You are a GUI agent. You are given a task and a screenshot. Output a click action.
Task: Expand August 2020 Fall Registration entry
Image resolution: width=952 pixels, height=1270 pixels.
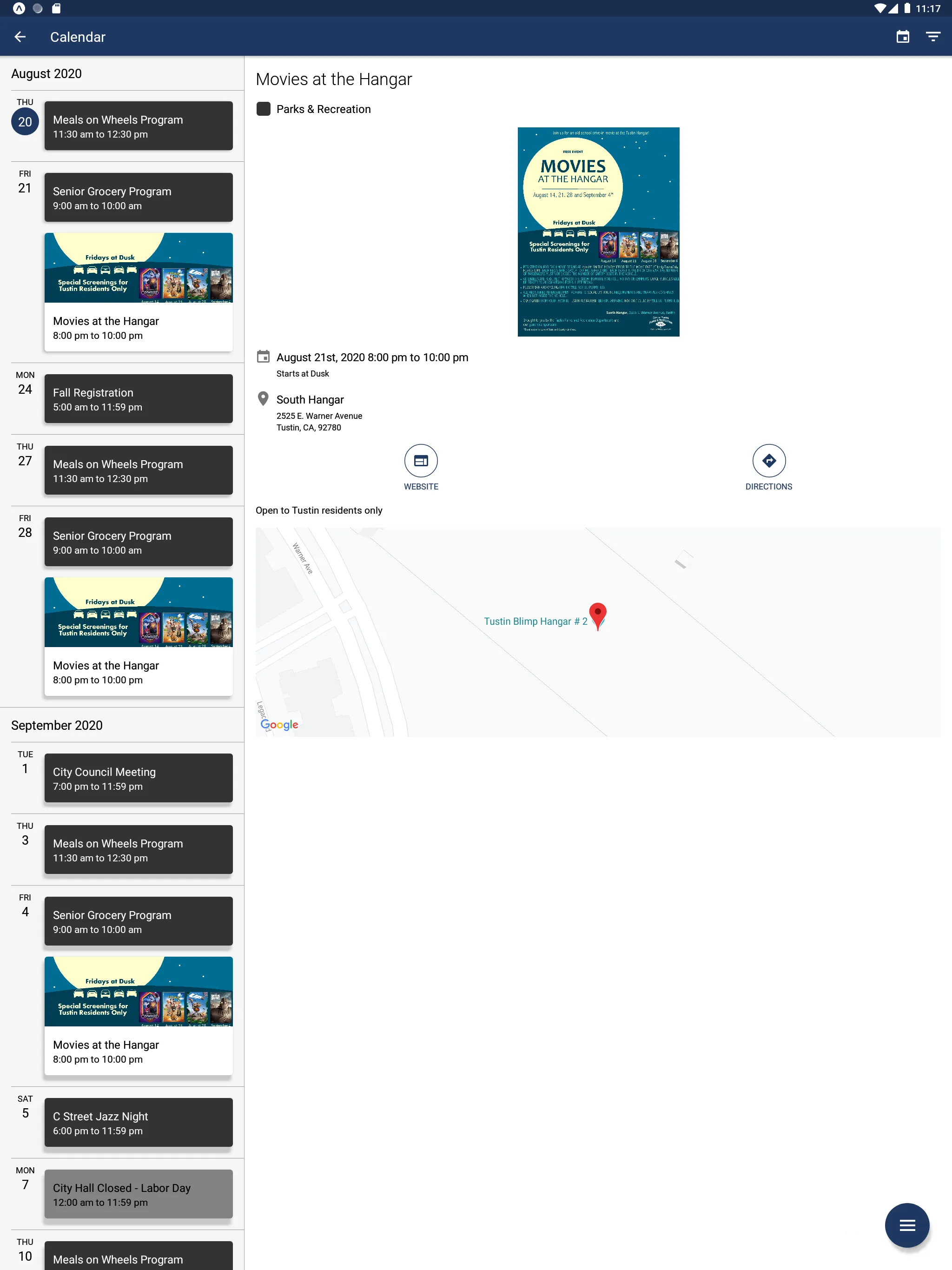(x=138, y=398)
